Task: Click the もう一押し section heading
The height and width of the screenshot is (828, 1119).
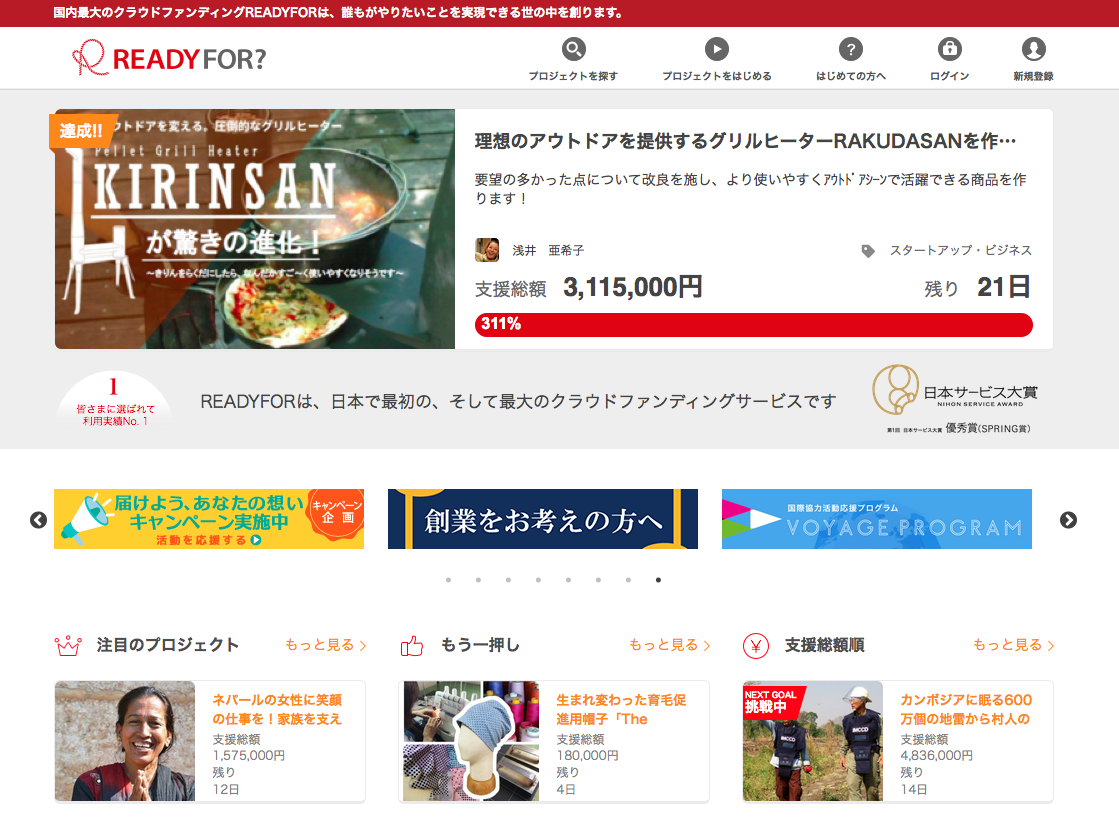Action: pos(480,645)
